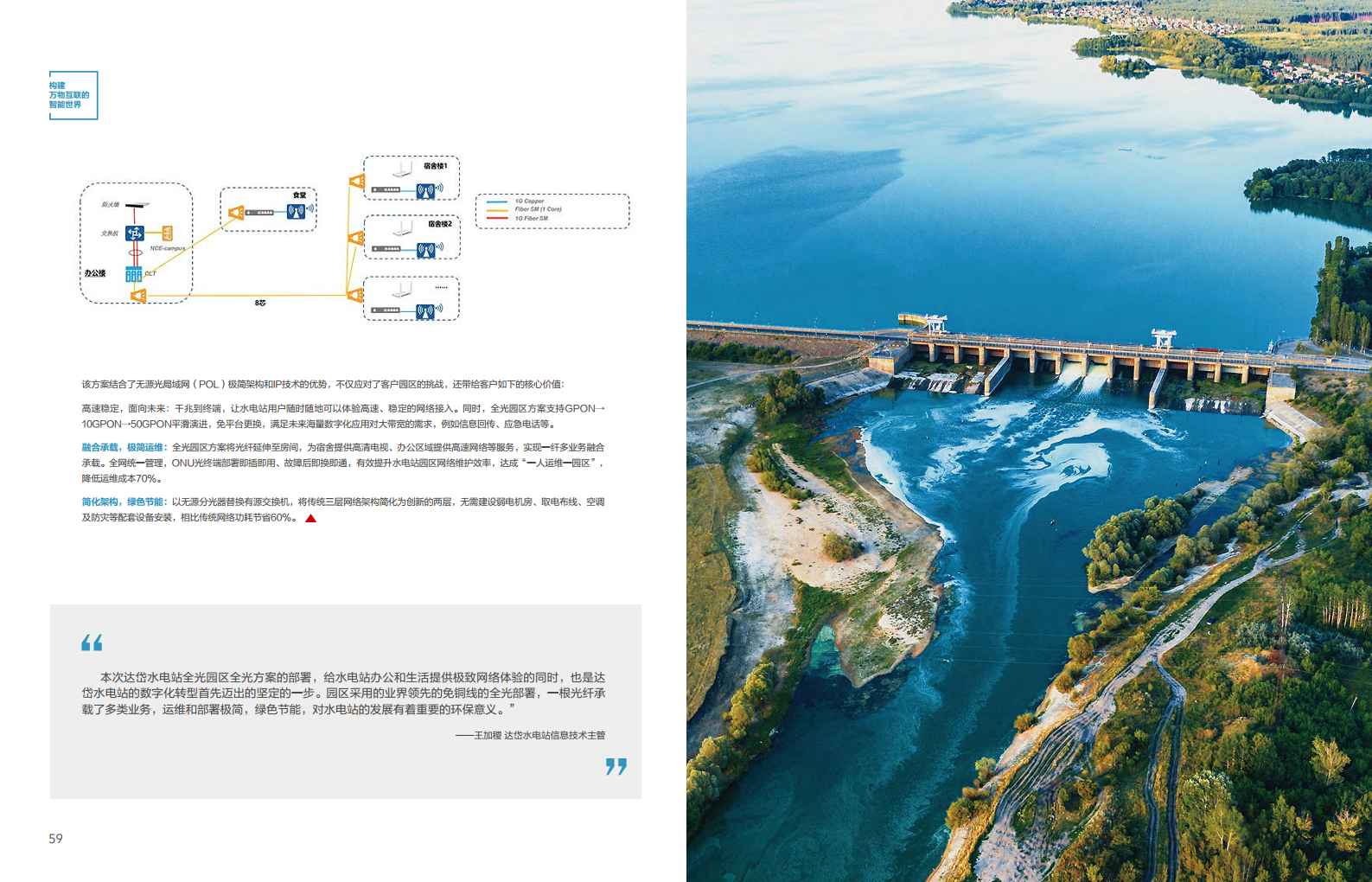The width and height of the screenshot is (1372, 882).
Task: Click the '融合承载，极简运维' blue heading
Action: click(124, 447)
